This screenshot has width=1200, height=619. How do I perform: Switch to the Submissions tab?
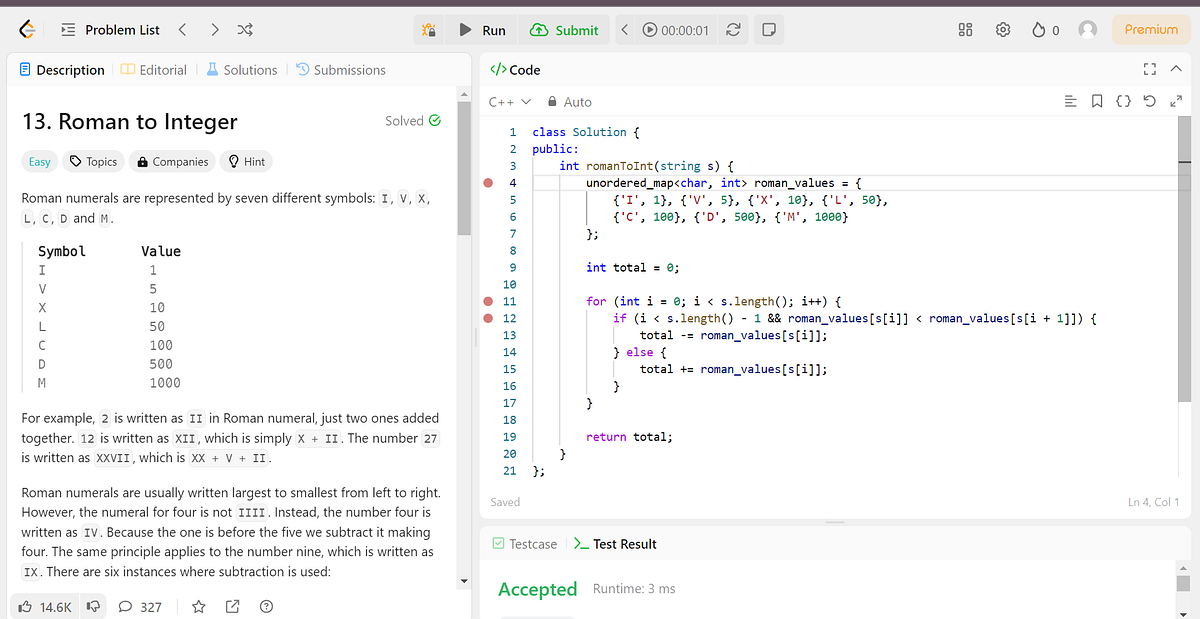pos(341,70)
